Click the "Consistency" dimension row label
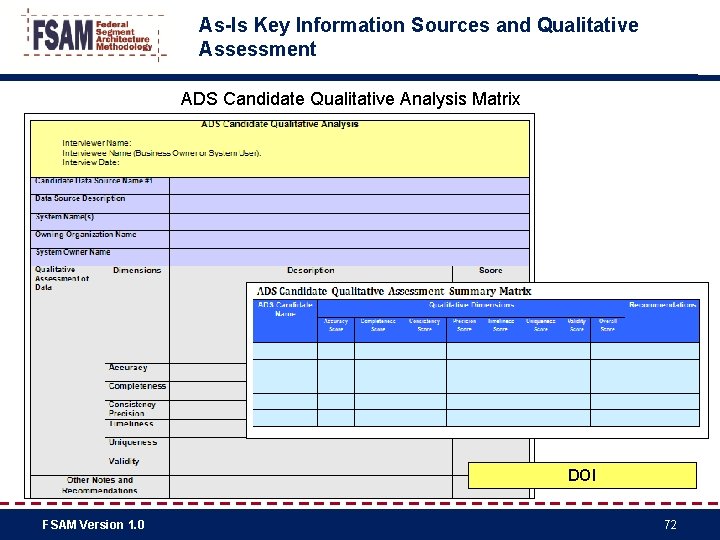The image size is (720, 540). 132,405
